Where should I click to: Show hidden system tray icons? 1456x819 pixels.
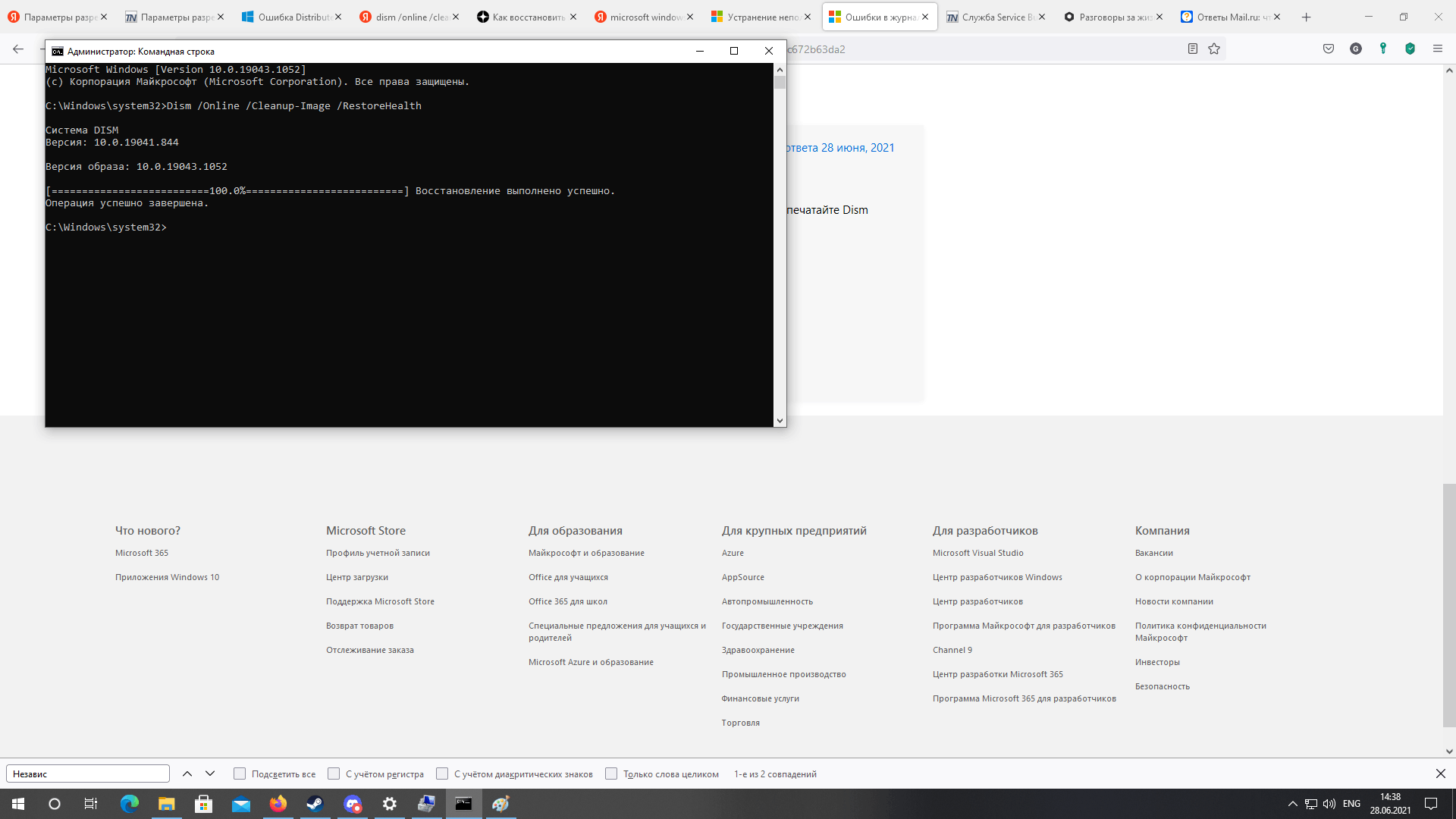tap(1292, 804)
